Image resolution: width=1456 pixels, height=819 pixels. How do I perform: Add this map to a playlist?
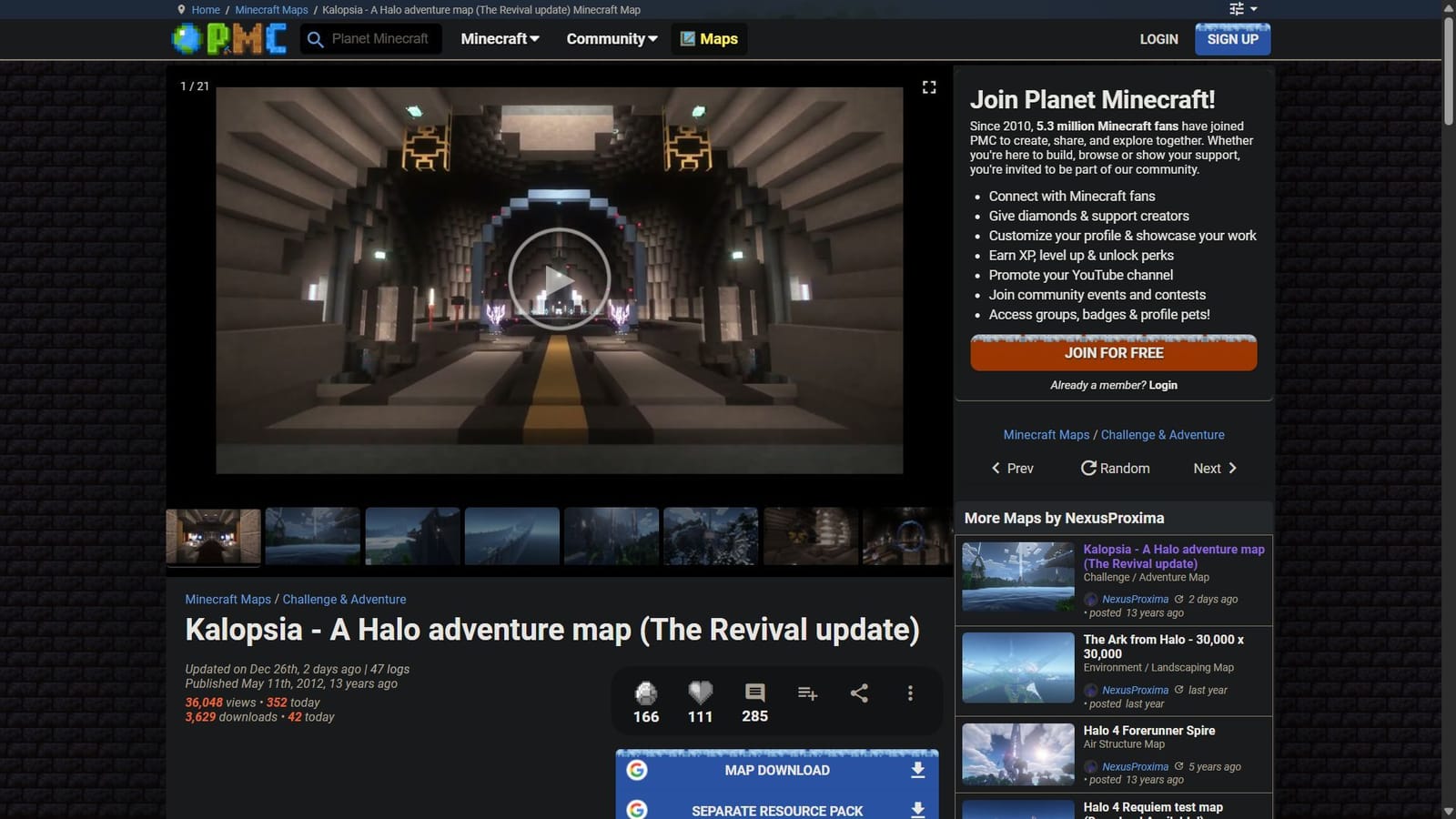tap(807, 693)
